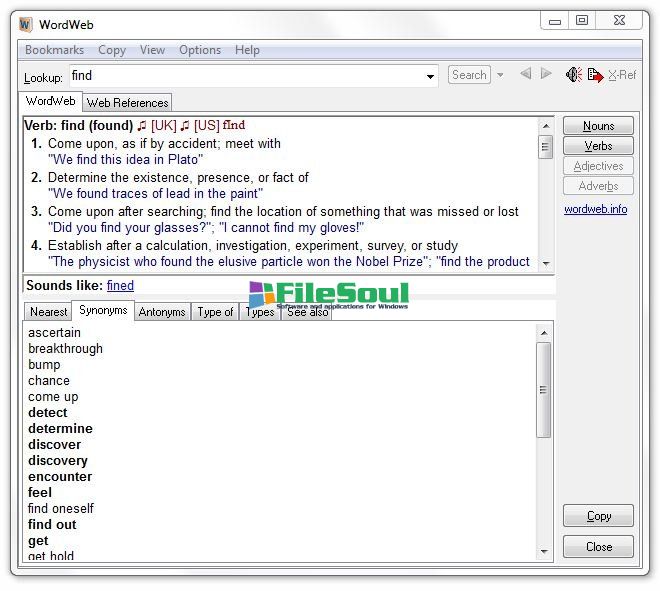The image size is (660, 591).
Task: Click synonyms list scroll down arrow
Action: [544, 551]
